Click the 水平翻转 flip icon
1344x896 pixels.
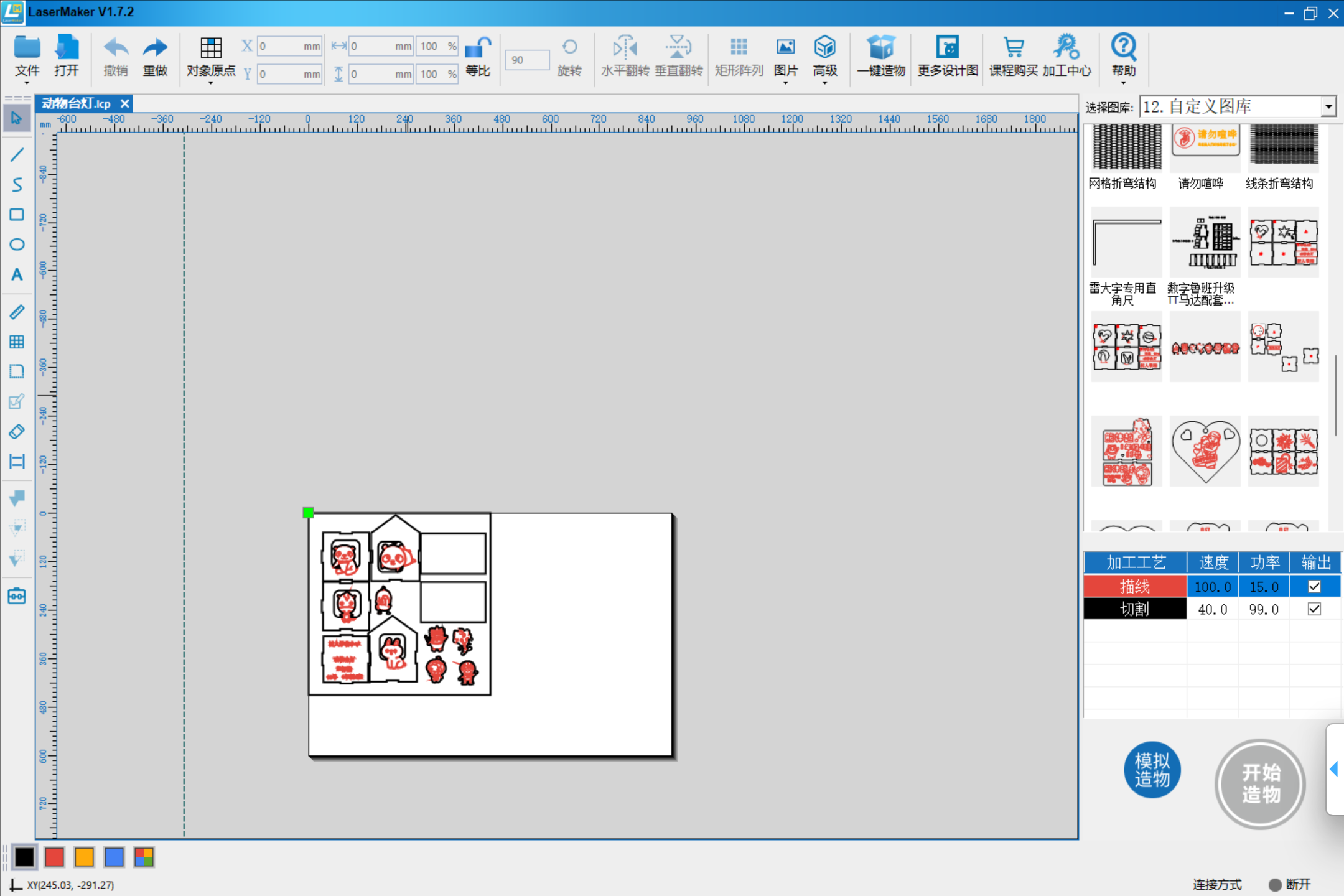pos(625,48)
